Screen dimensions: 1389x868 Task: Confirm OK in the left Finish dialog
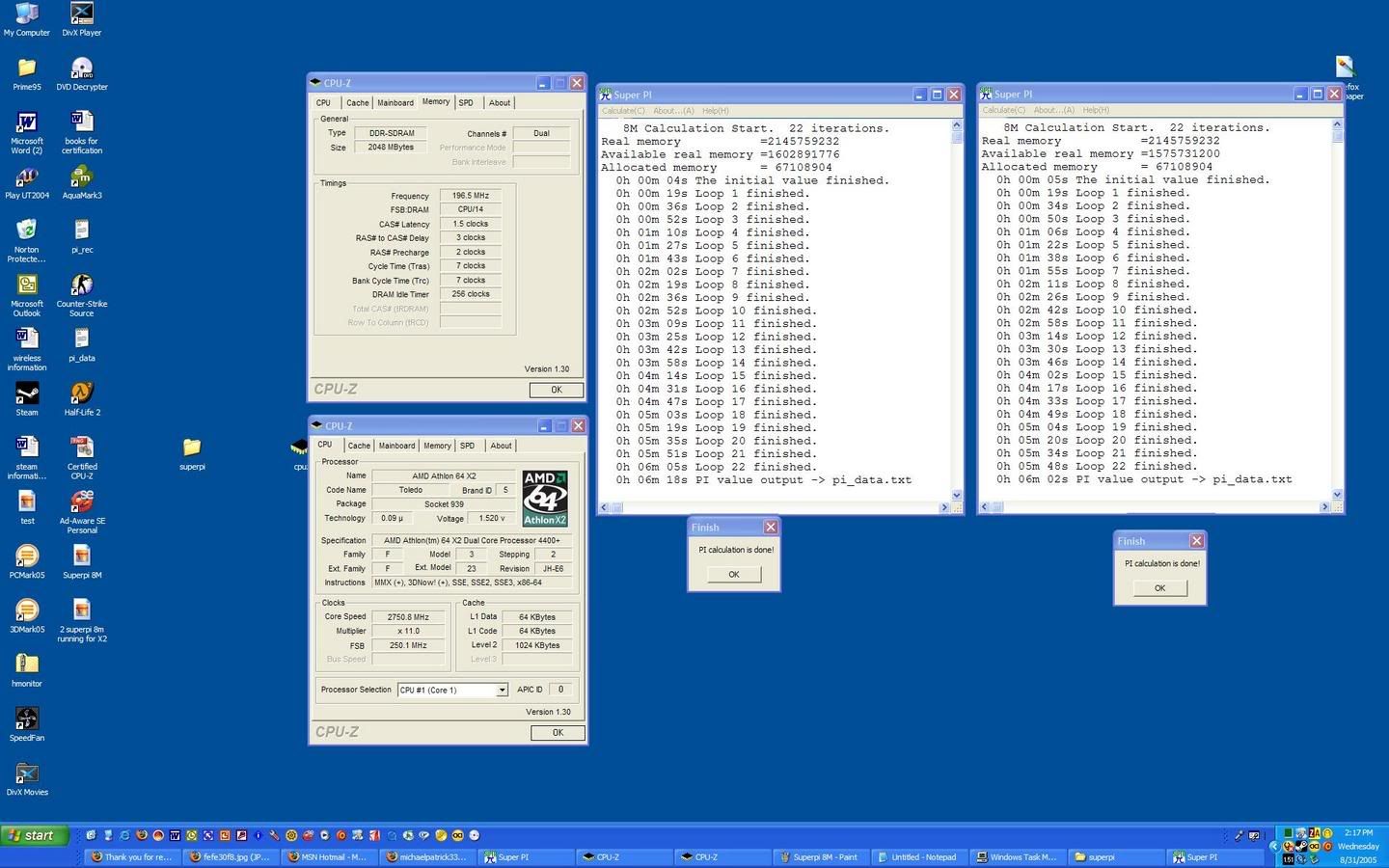[x=734, y=575]
